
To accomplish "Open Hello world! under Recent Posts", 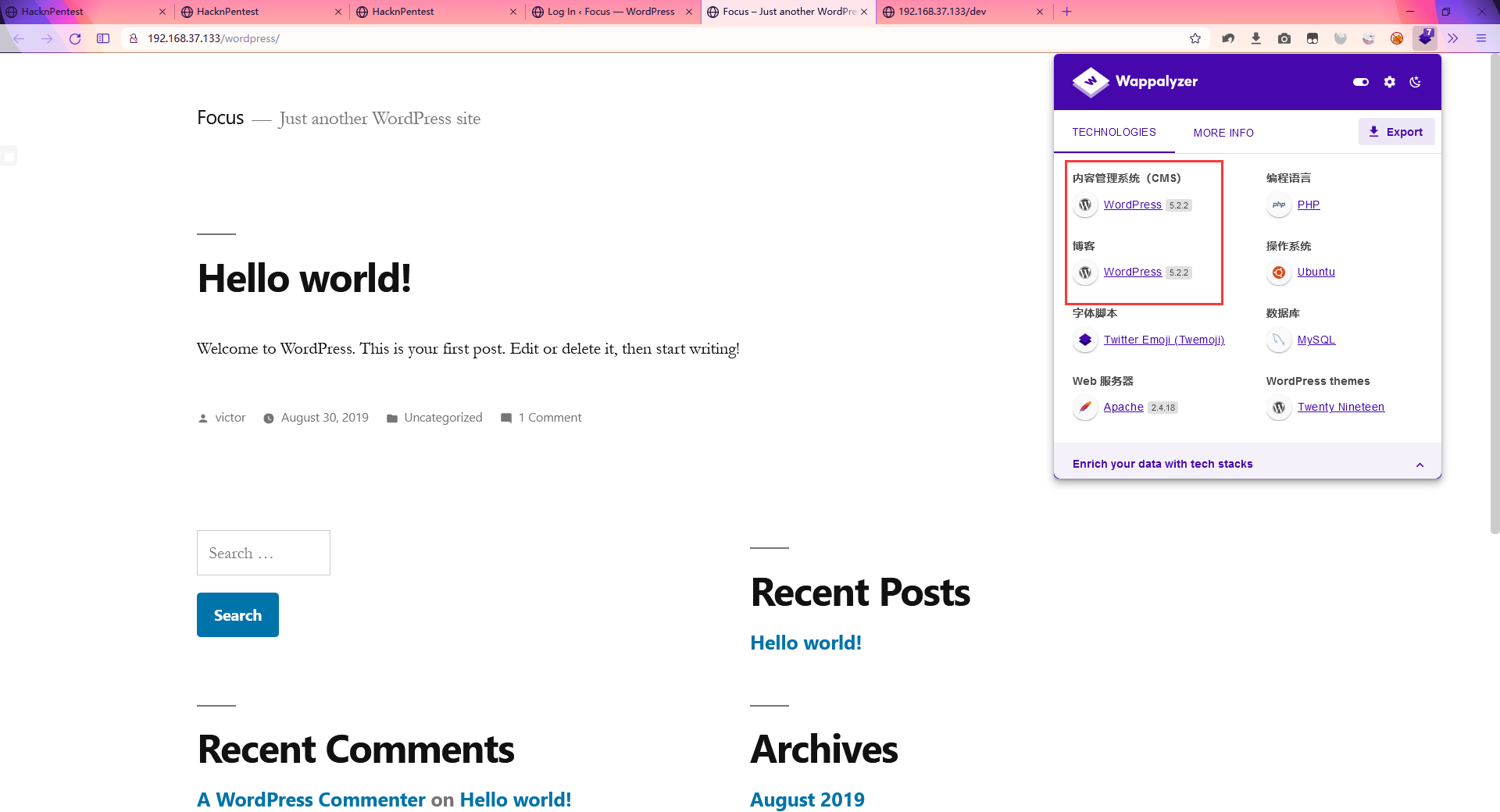I will (x=805, y=643).
